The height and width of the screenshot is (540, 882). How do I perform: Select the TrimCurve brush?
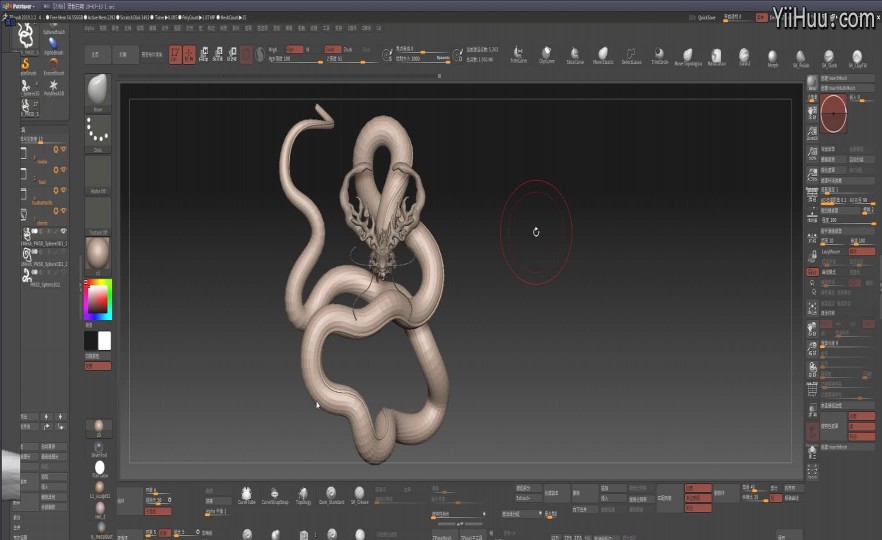click(518, 55)
